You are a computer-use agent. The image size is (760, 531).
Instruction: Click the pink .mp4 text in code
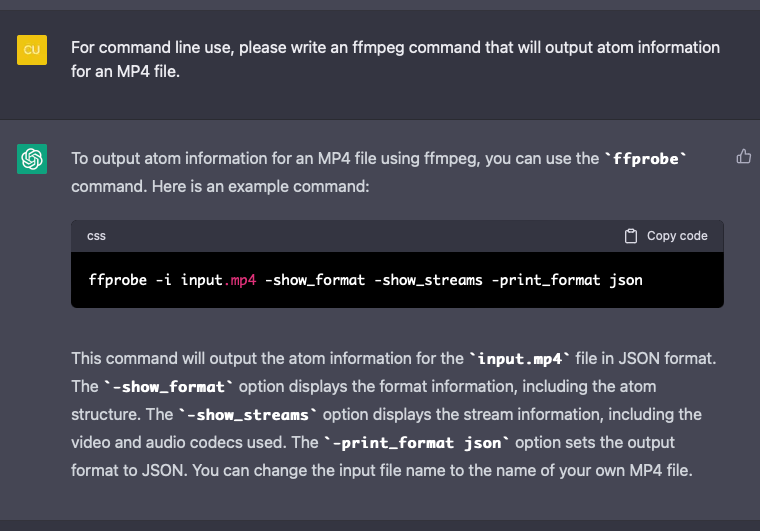[243, 280]
